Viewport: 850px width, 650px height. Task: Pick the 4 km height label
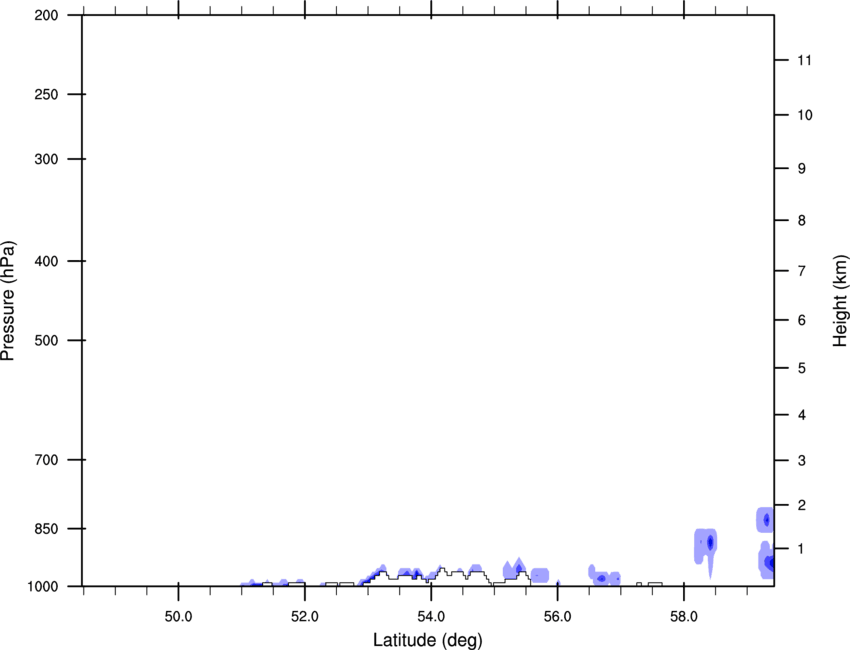pos(802,415)
